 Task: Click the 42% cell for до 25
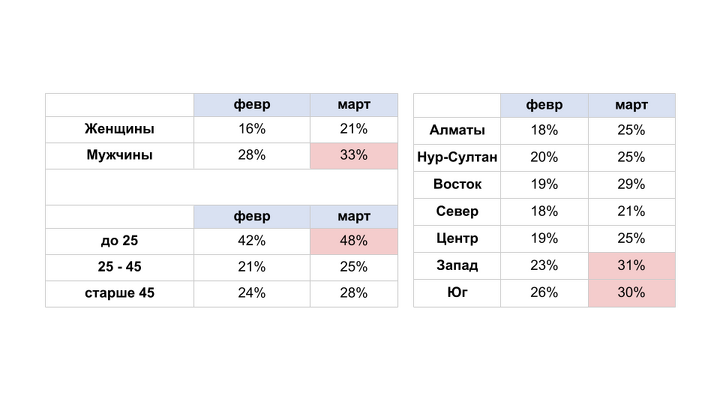252,241
